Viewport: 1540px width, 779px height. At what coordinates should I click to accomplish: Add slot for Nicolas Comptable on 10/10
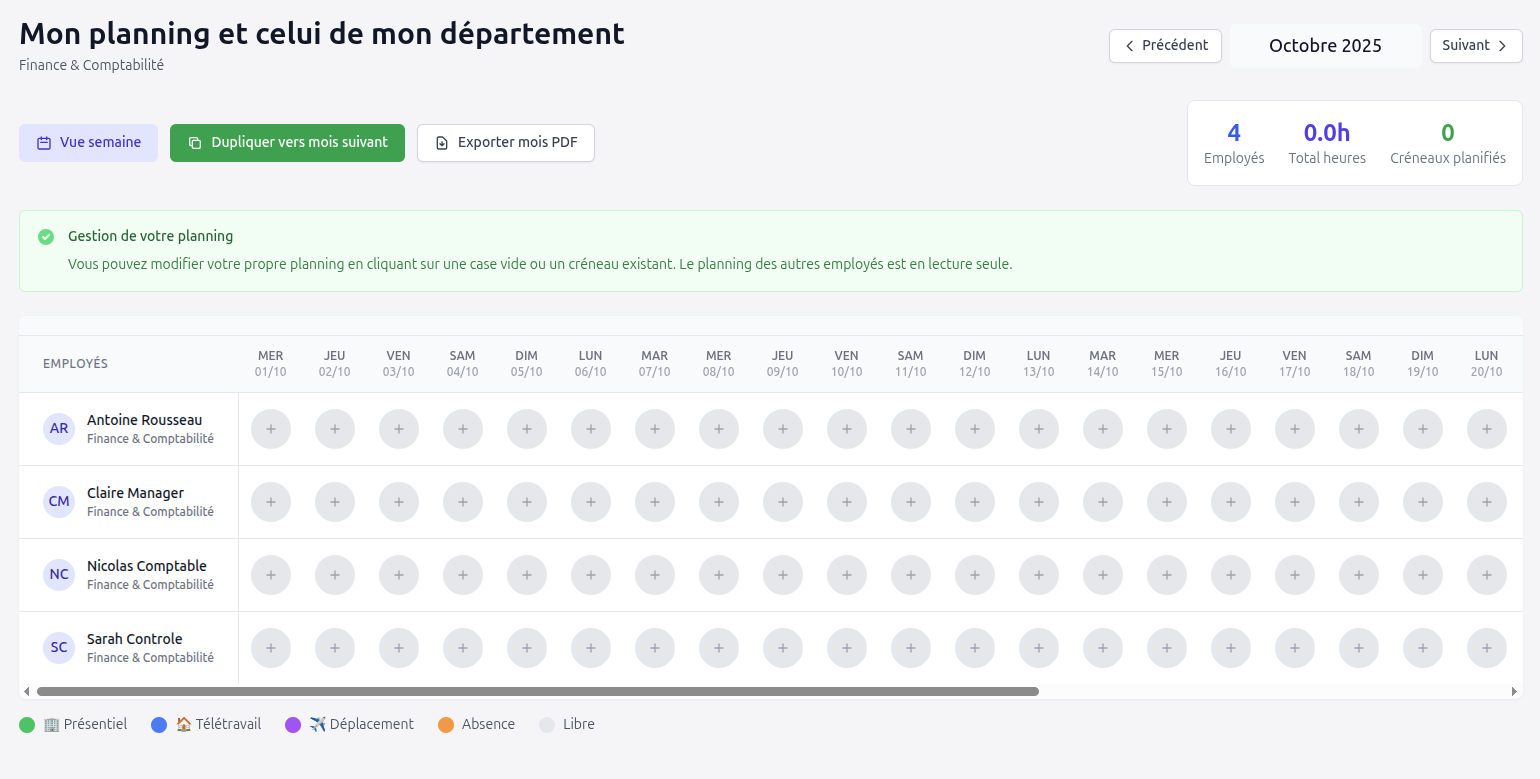point(847,575)
